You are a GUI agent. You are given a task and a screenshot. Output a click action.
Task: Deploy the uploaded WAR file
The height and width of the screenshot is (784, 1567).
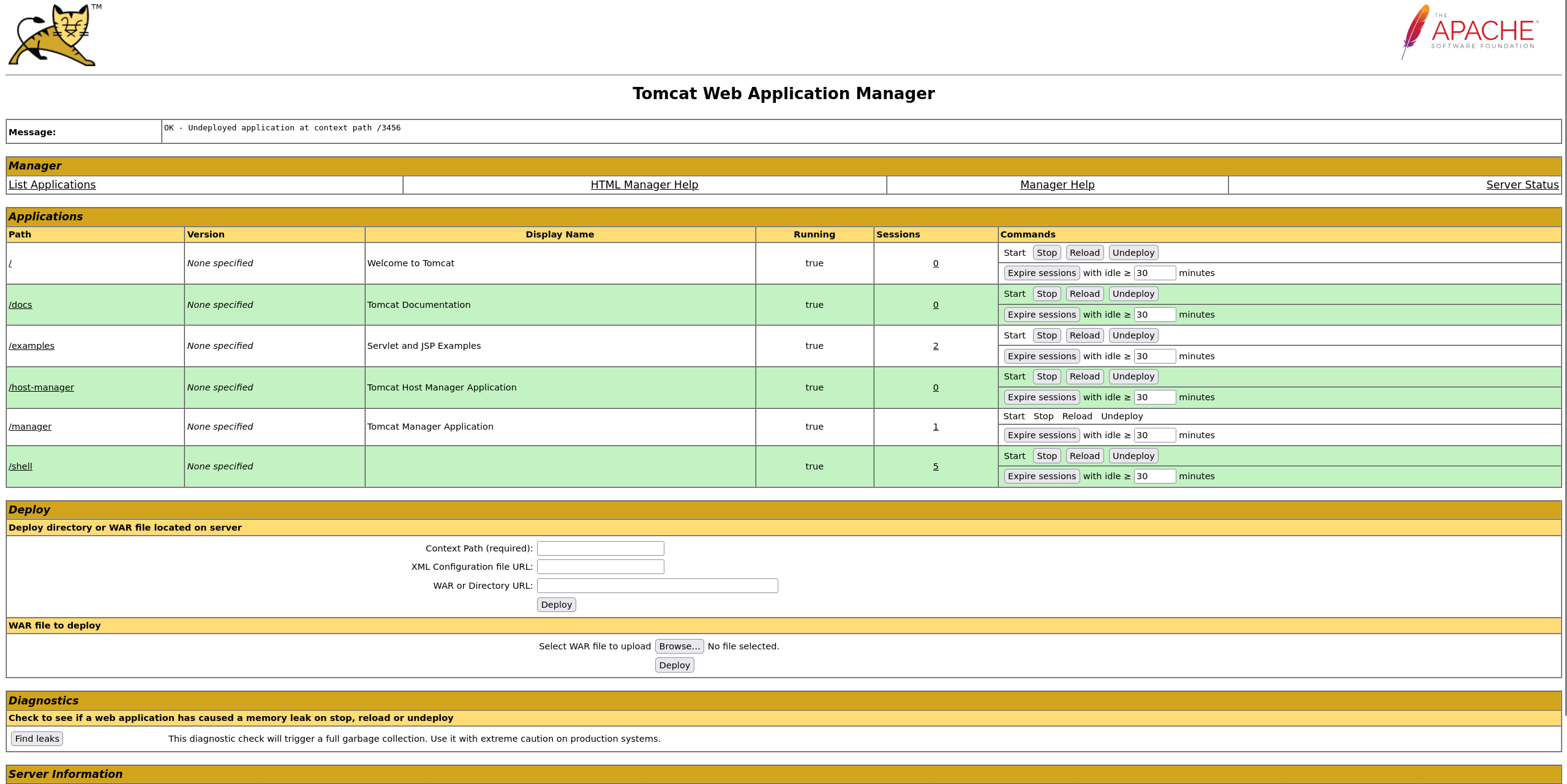coord(674,665)
